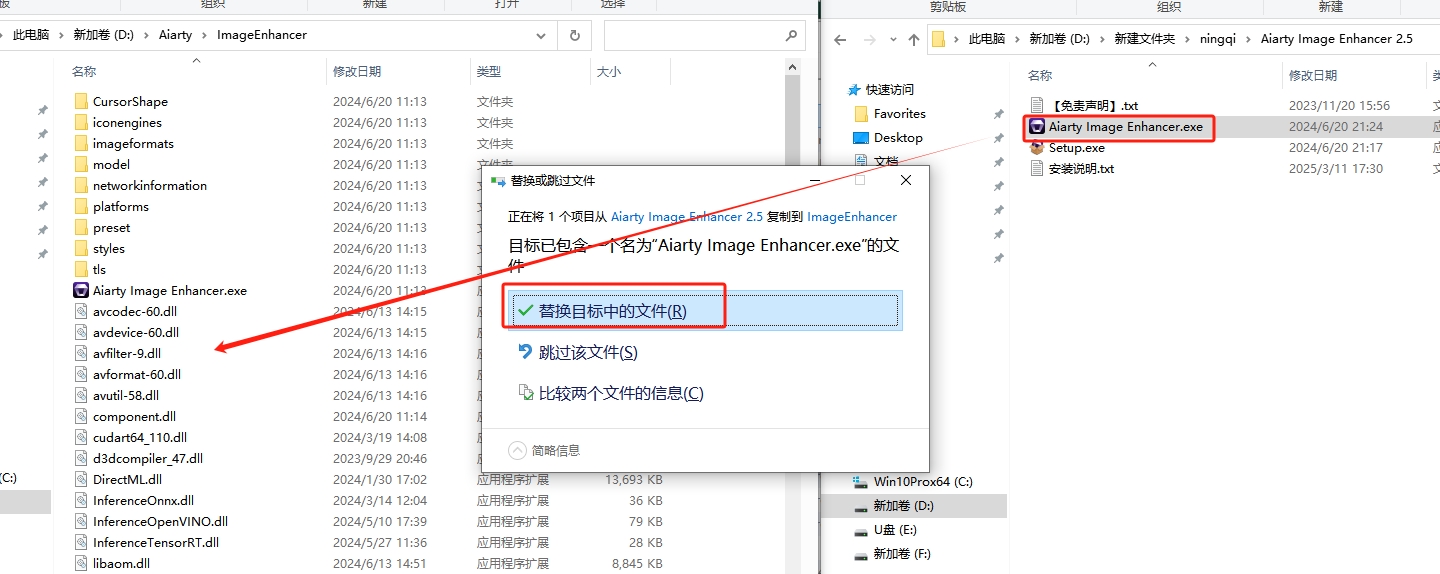Click ImageEnhancer destination link in dialog
Screen dimensions: 1440x574
tap(852, 216)
